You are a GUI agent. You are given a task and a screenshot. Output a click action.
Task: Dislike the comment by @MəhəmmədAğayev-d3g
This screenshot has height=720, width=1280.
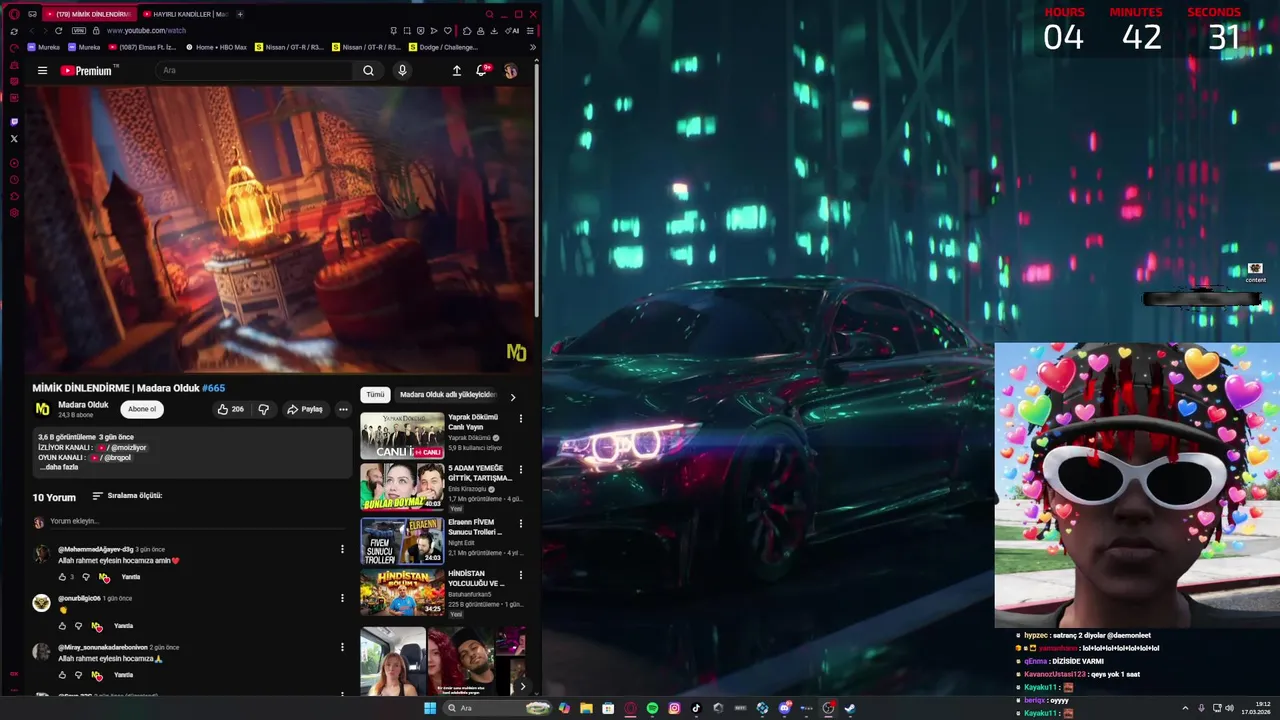pyautogui.click(x=85, y=577)
